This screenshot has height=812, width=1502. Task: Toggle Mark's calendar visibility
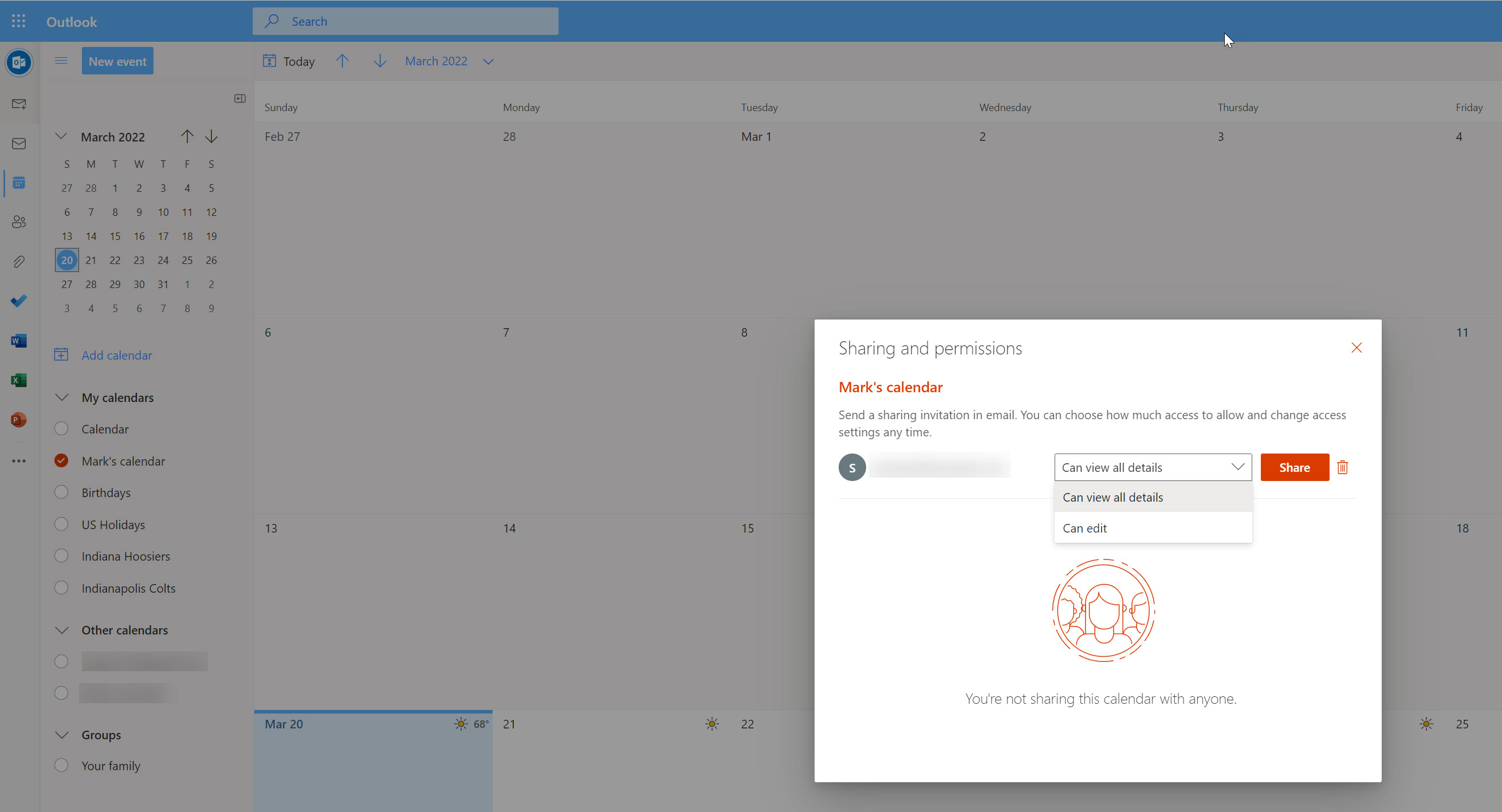[62, 461]
